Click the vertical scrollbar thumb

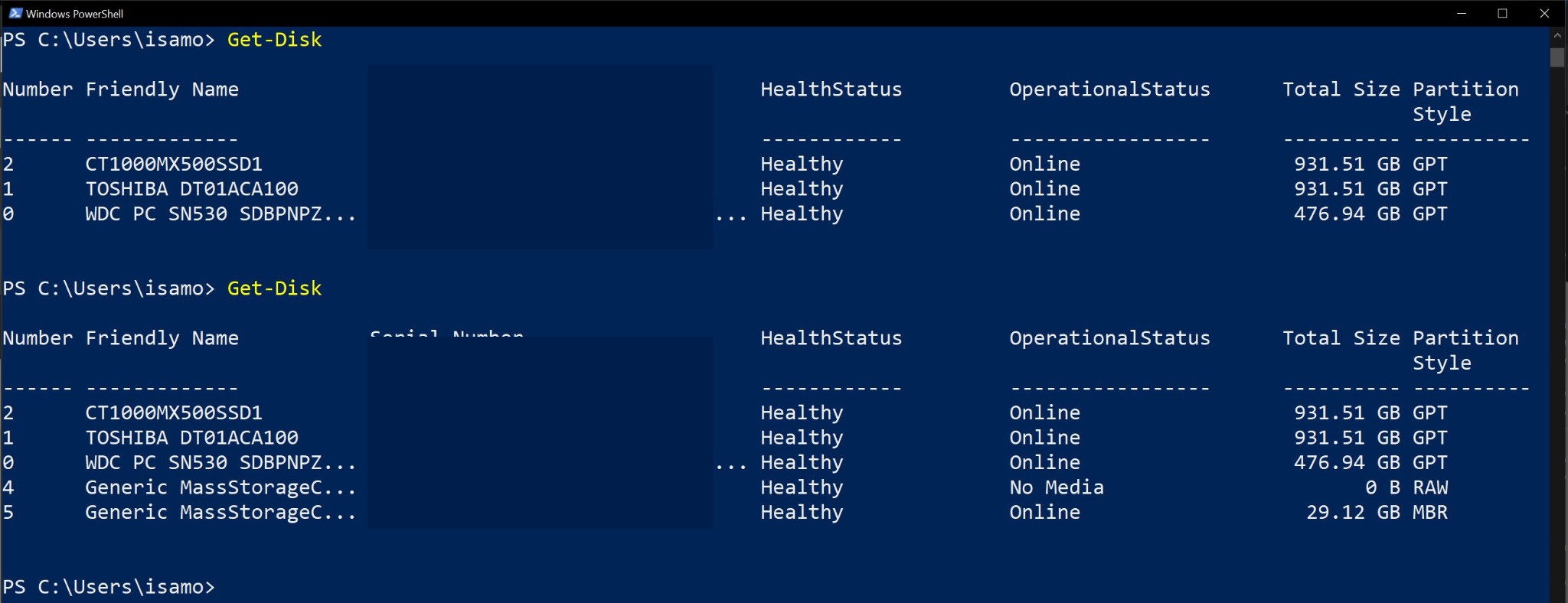[x=1557, y=57]
